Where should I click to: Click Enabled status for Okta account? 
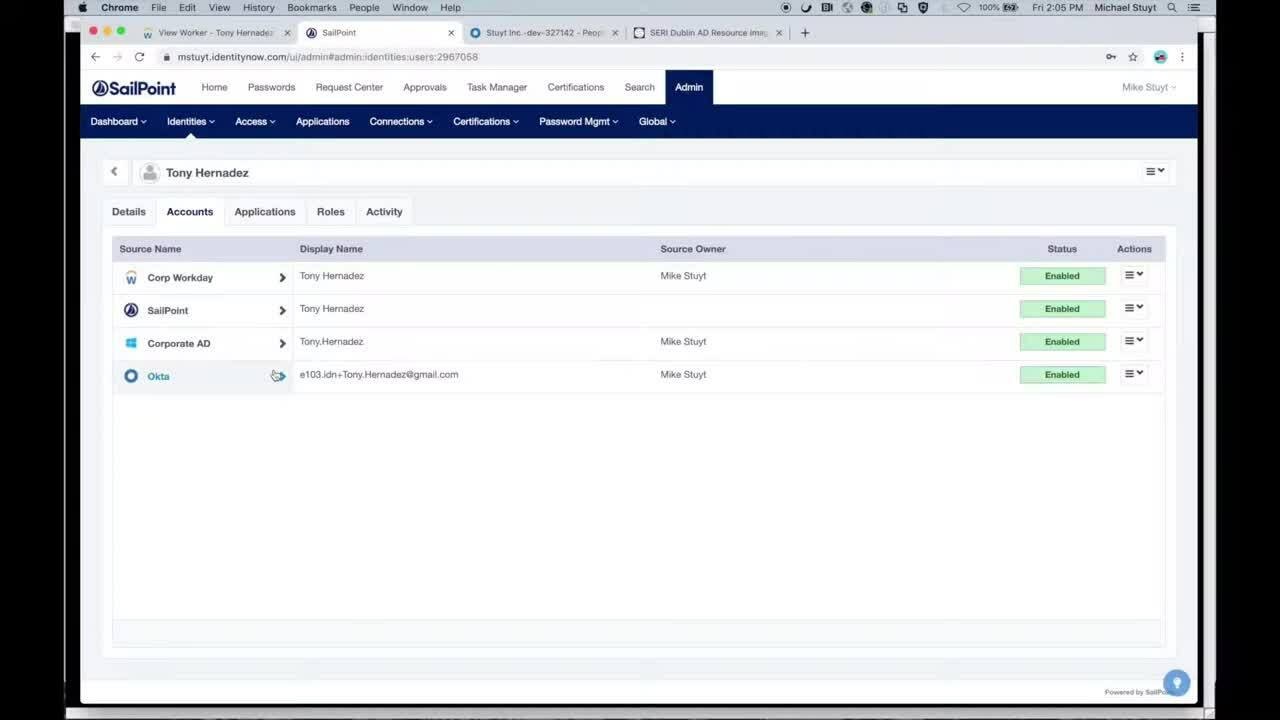(x=1062, y=375)
